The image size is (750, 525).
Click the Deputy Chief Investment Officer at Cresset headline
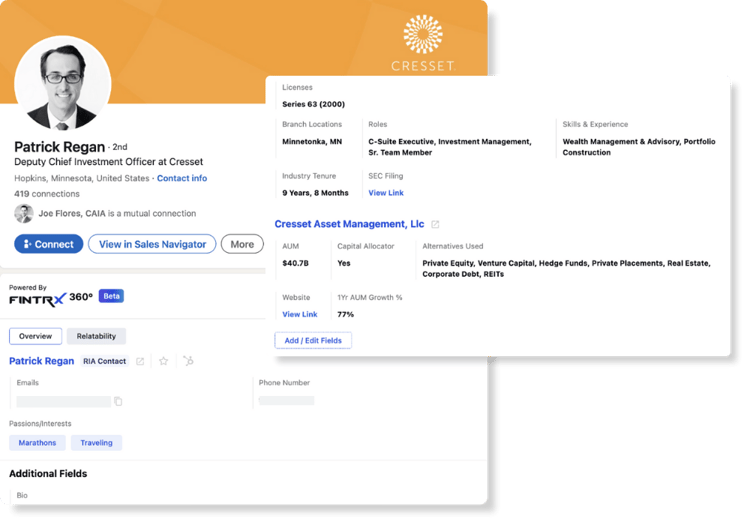(109, 162)
